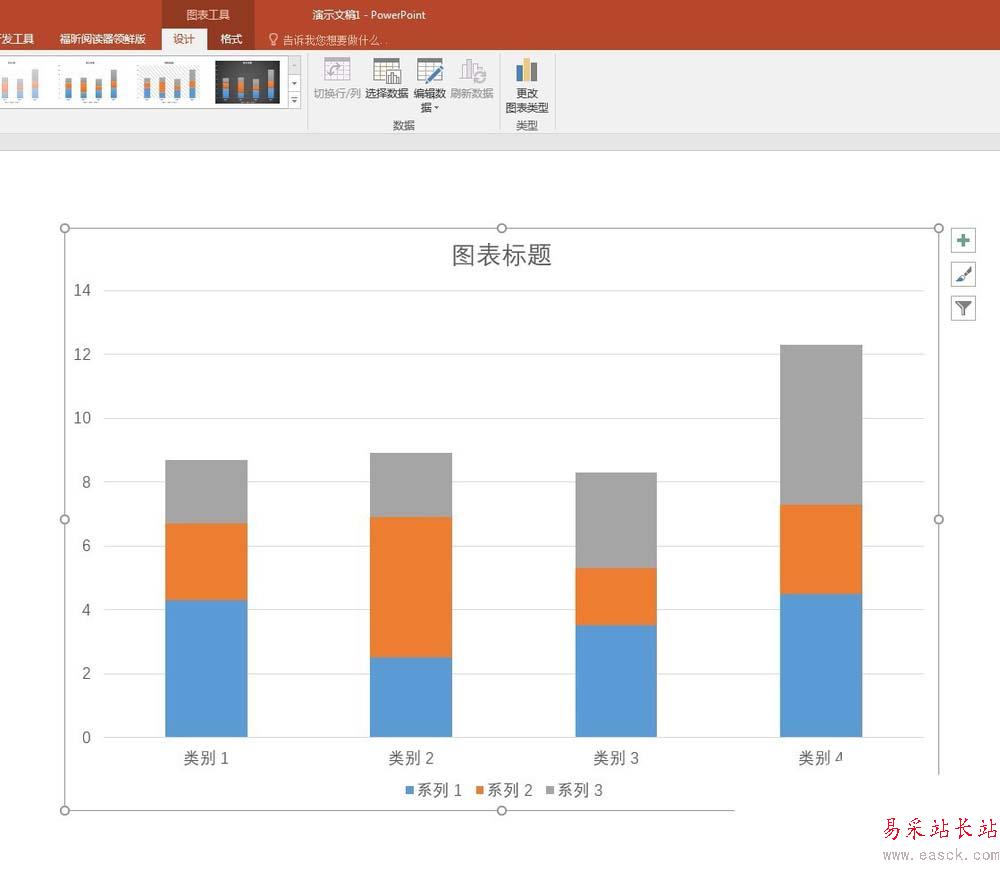Switch to the Format (格式) tab
The image size is (1000, 870).
point(231,39)
